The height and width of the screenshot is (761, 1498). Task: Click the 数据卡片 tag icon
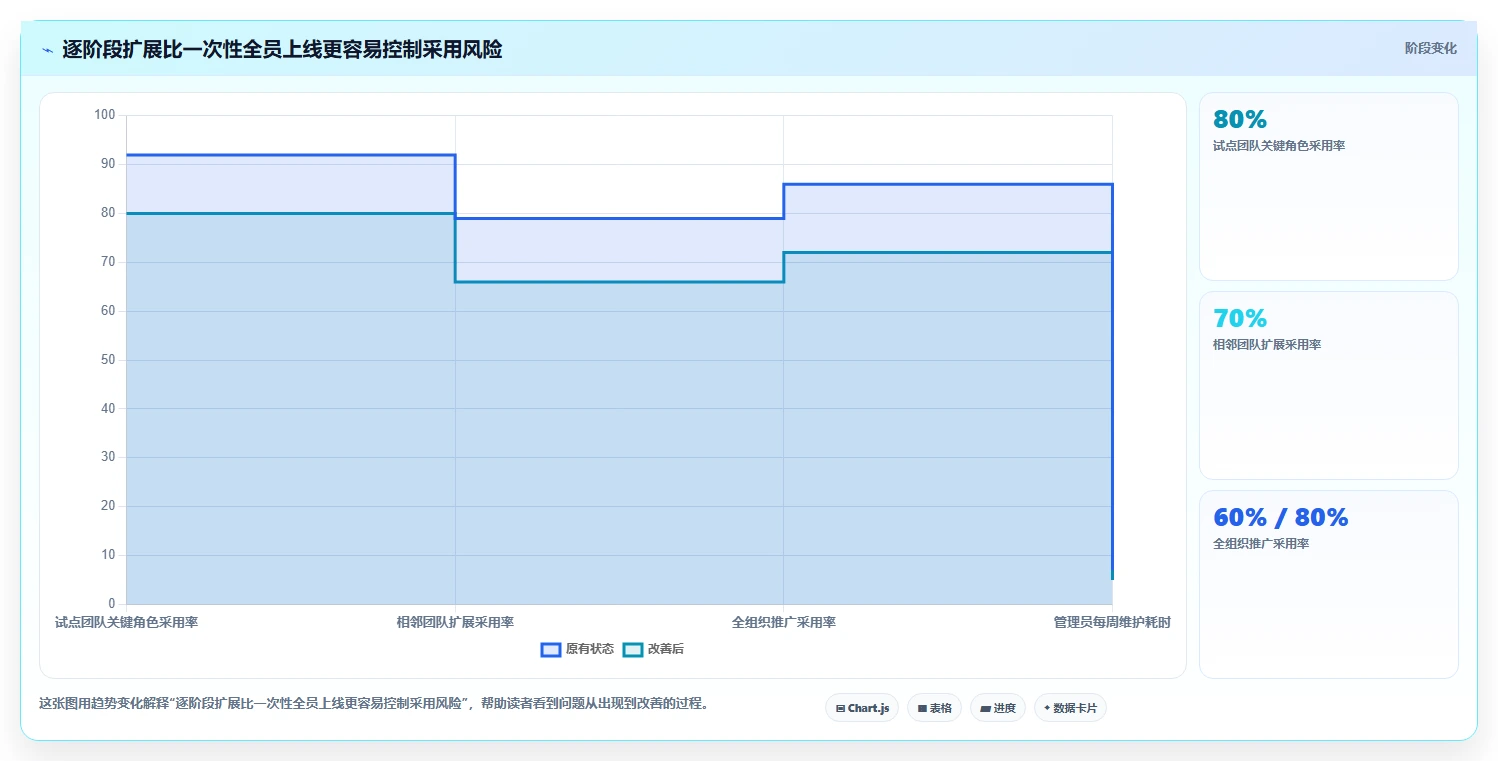1047,708
